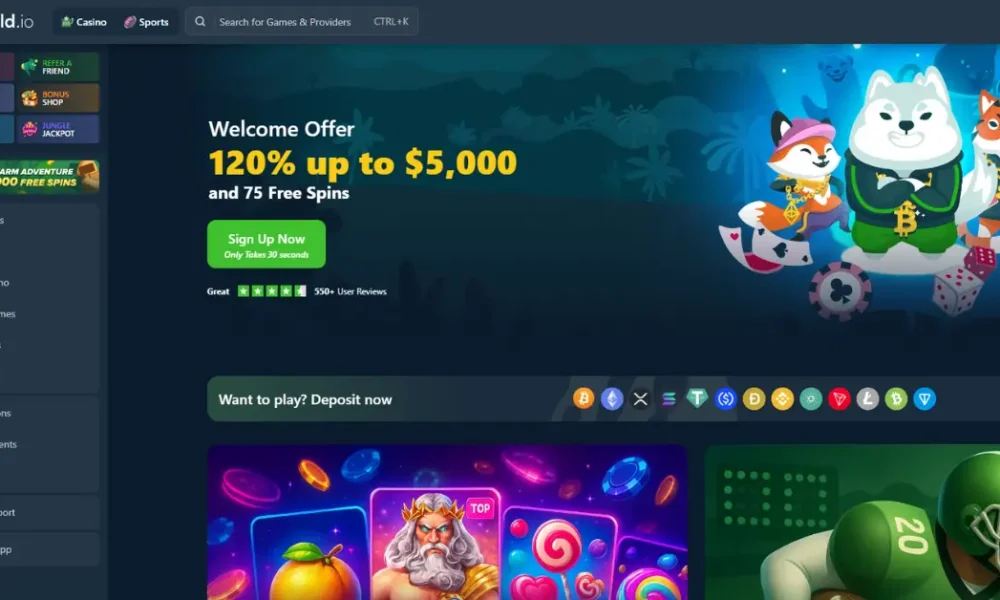This screenshot has width=1000, height=600.
Task: Select the red Tron coin icon
Action: click(x=839, y=399)
